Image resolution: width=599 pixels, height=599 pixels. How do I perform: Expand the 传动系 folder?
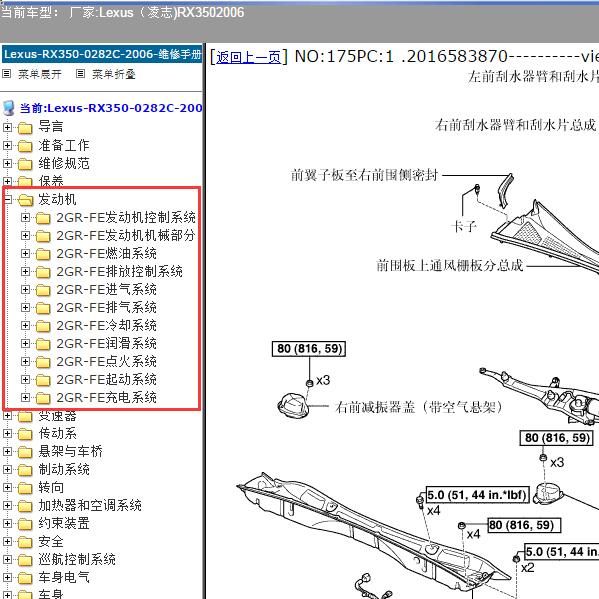pos(7,433)
